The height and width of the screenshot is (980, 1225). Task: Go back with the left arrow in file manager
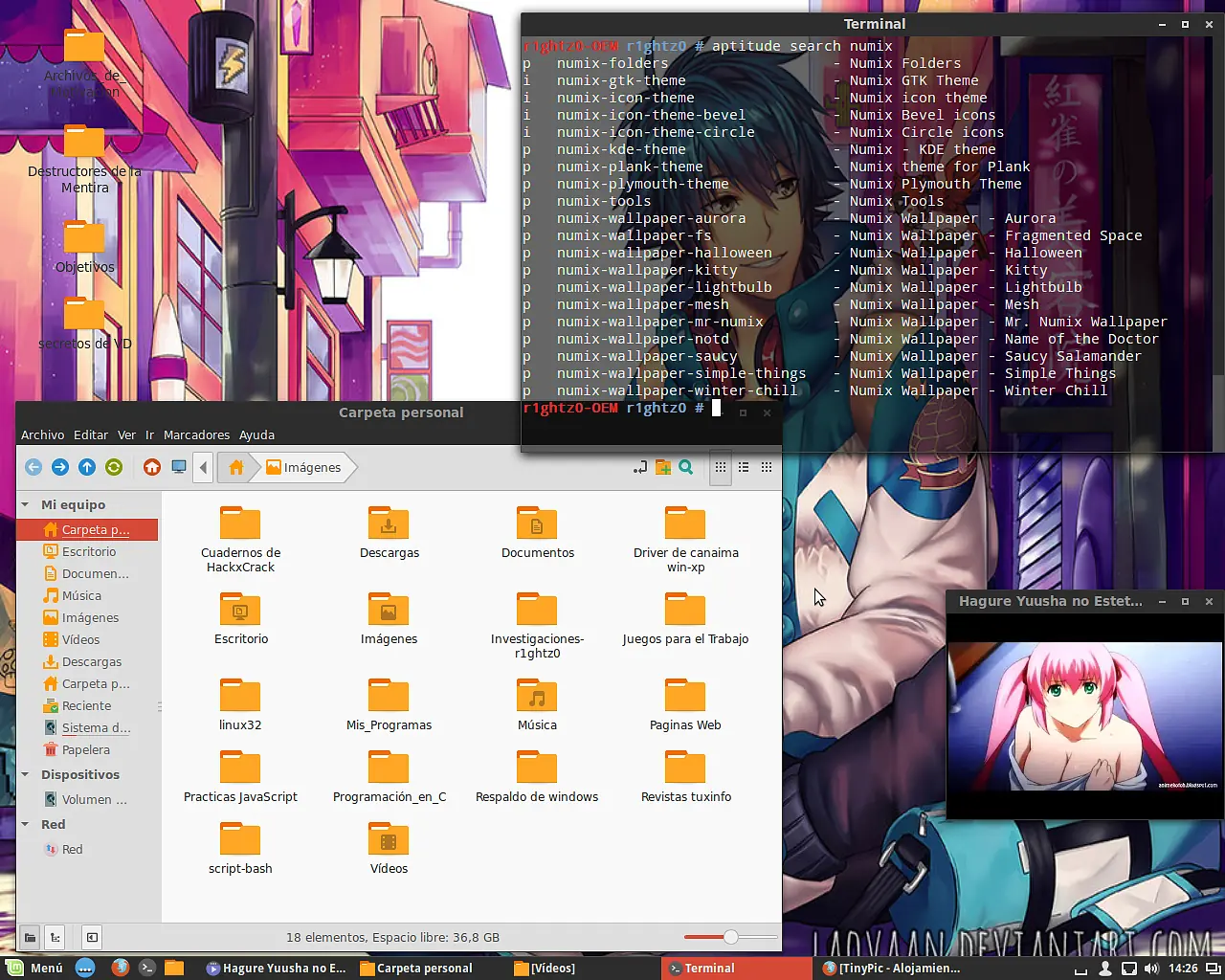33,467
